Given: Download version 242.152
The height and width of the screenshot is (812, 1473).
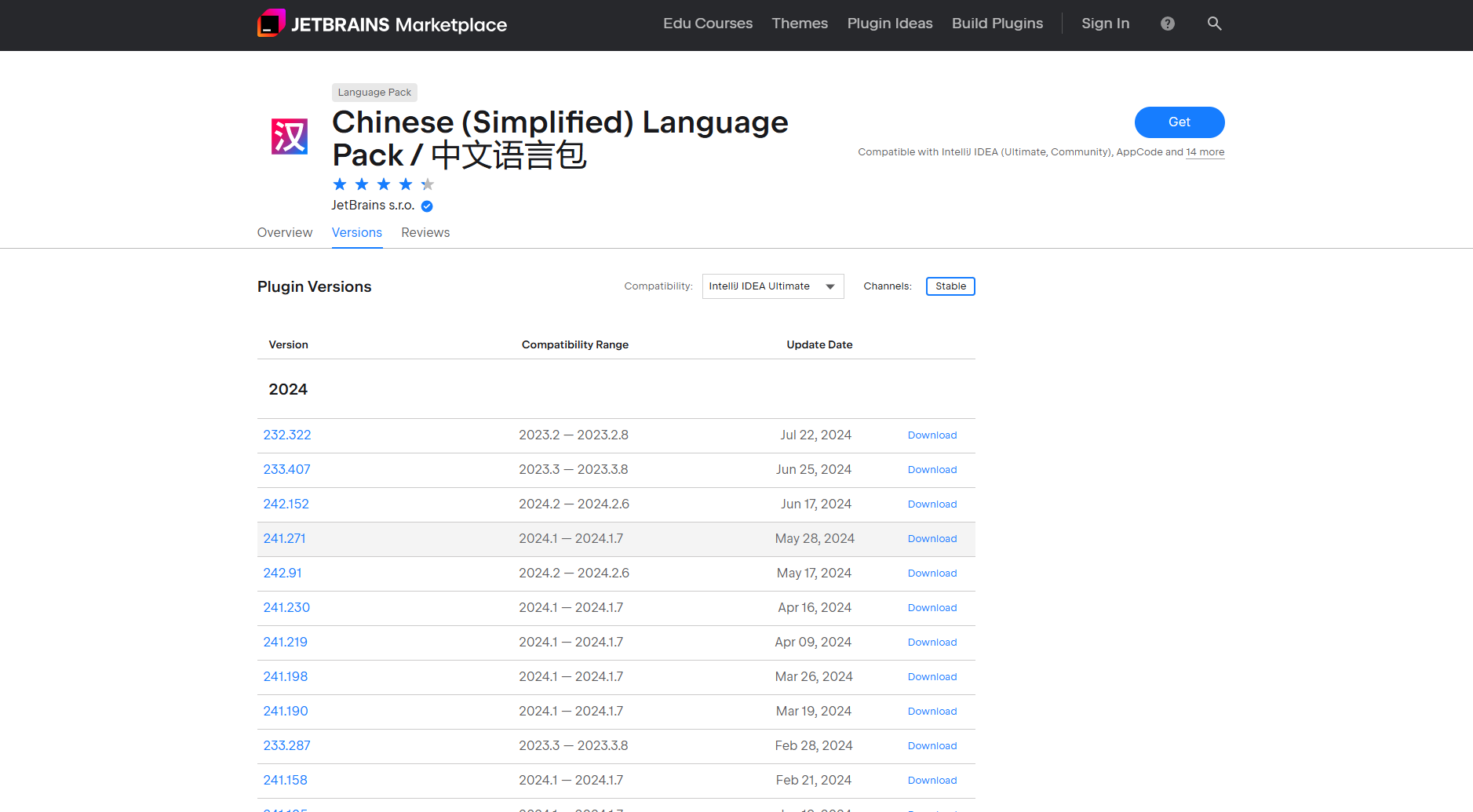Looking at the screenshot, I should click(x=932, y=504).
